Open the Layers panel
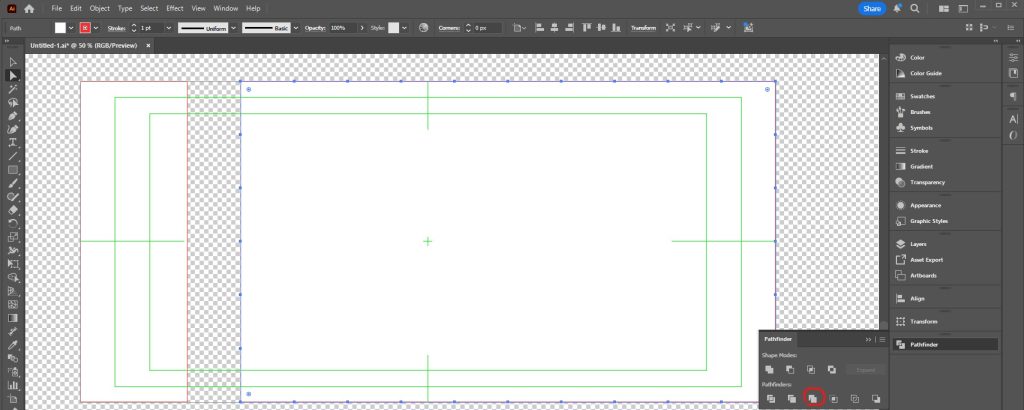 click(918, 243)
